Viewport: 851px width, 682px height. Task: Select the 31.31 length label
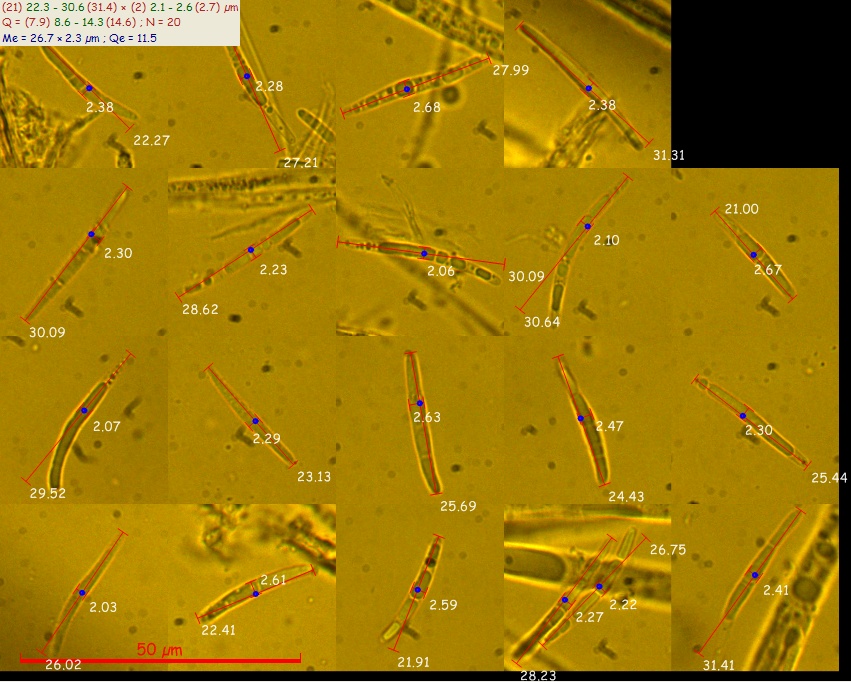(x=669, y=155)
